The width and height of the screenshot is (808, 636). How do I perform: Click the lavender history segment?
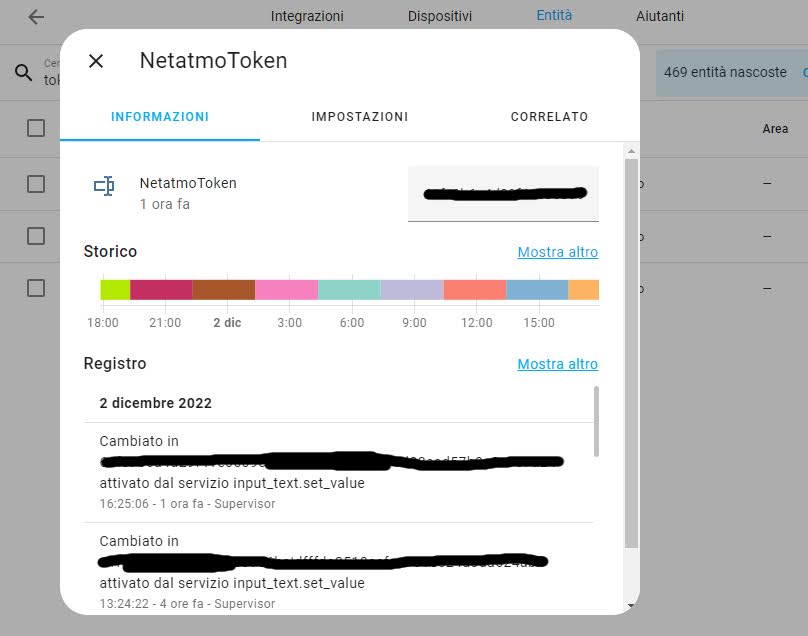[x=412, y=290]
